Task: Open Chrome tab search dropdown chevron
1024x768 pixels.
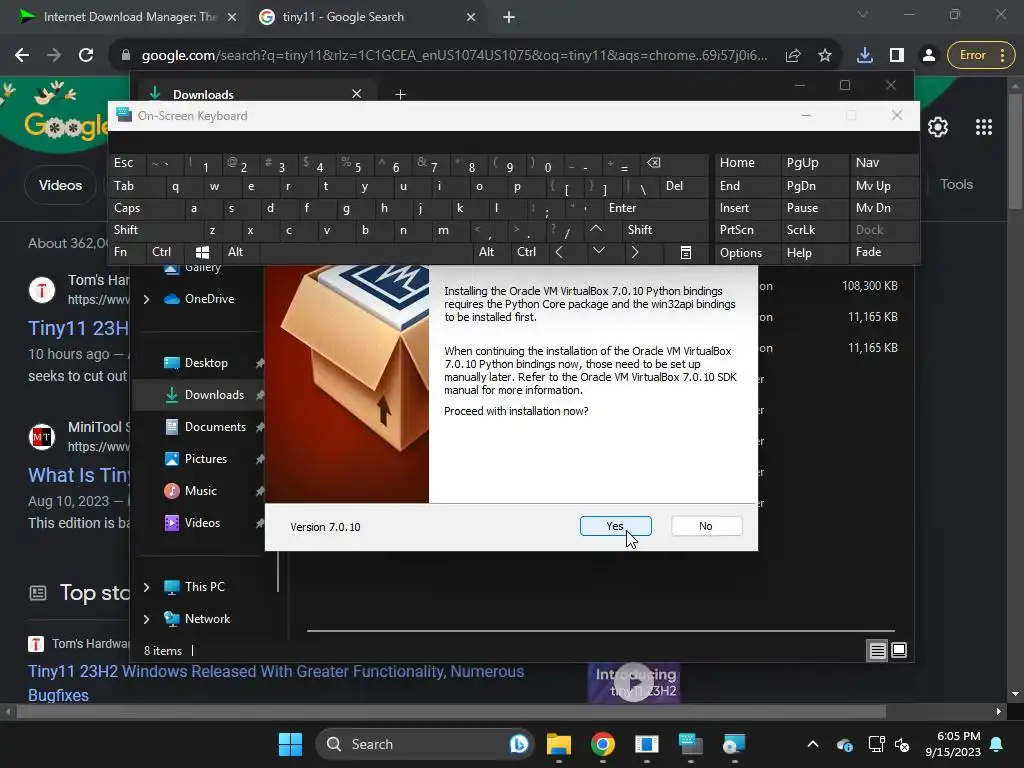Action: [863, 14]
